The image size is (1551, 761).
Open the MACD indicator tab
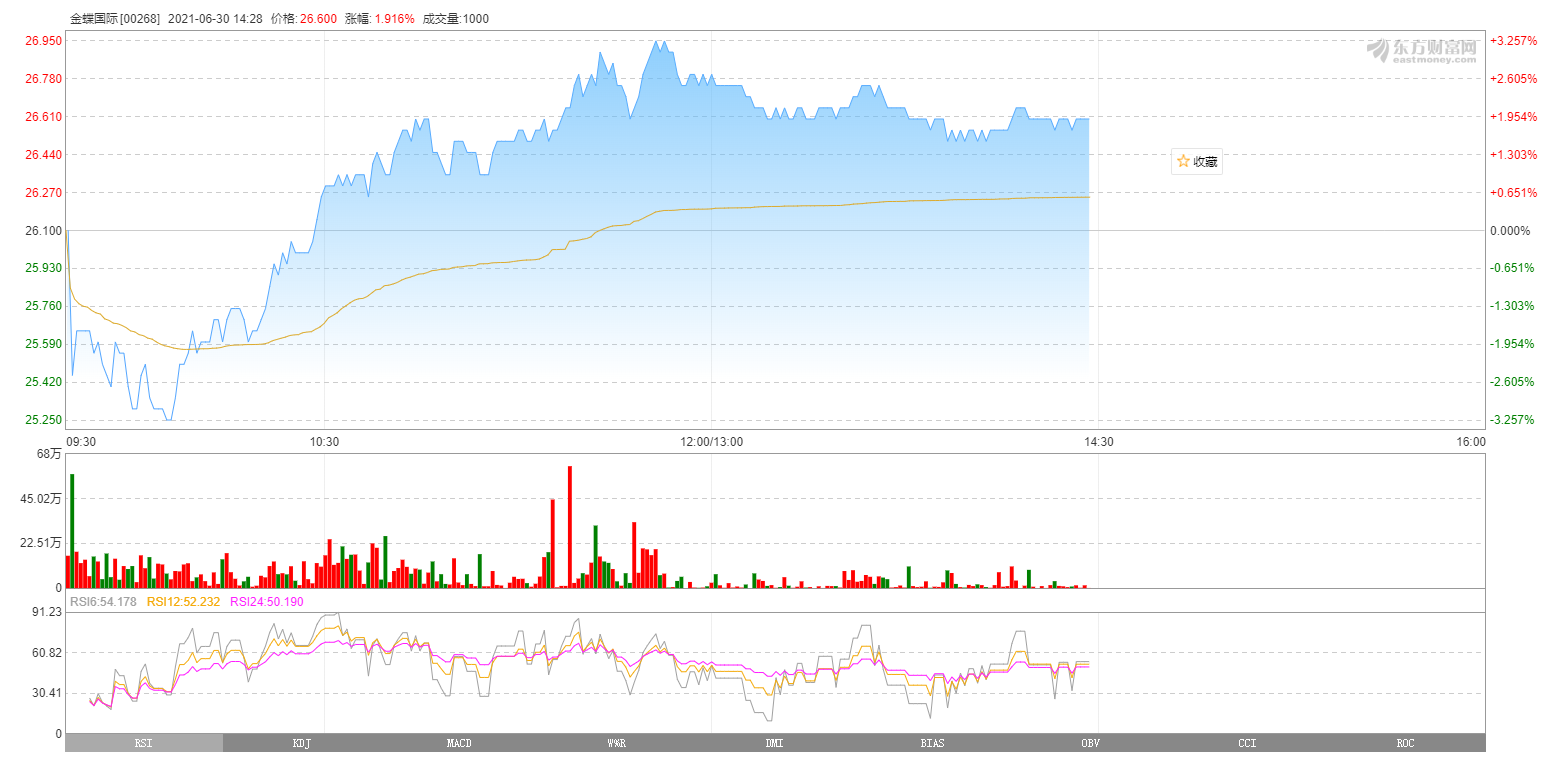point(459,743)
